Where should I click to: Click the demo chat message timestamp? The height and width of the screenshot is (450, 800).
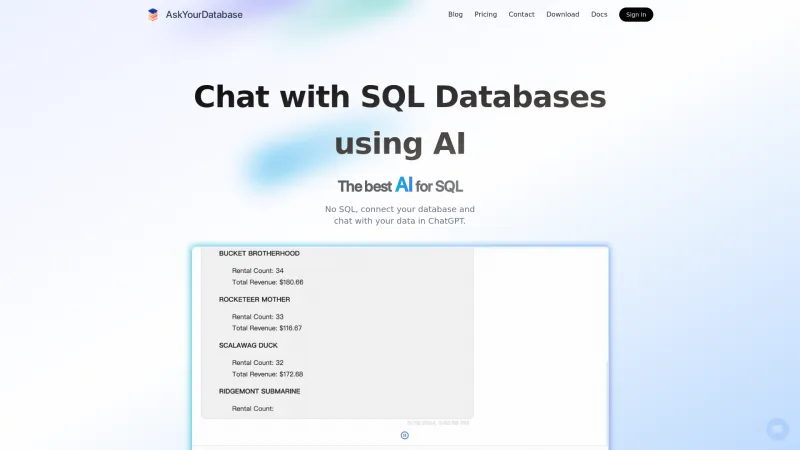(438, 423)
